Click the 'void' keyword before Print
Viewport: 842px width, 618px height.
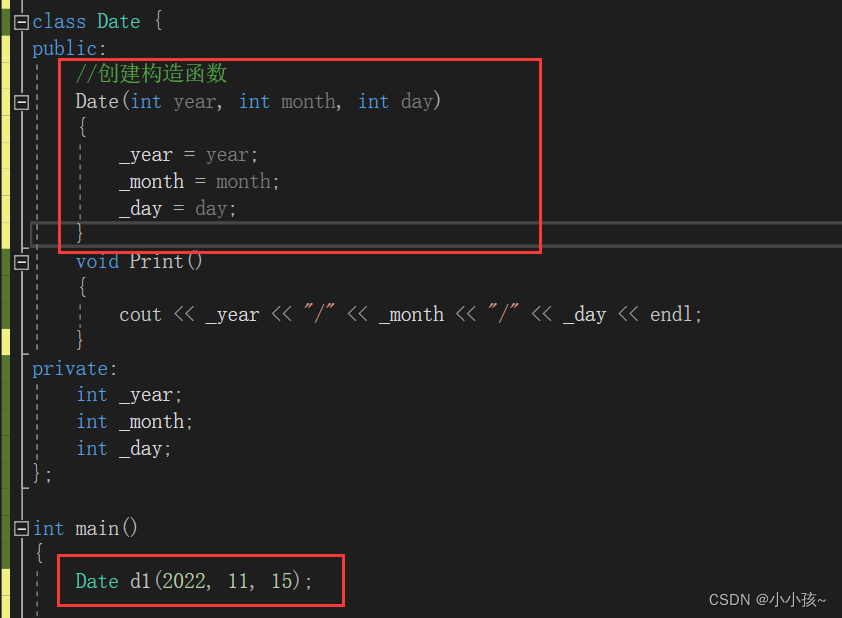click(97, 261)
